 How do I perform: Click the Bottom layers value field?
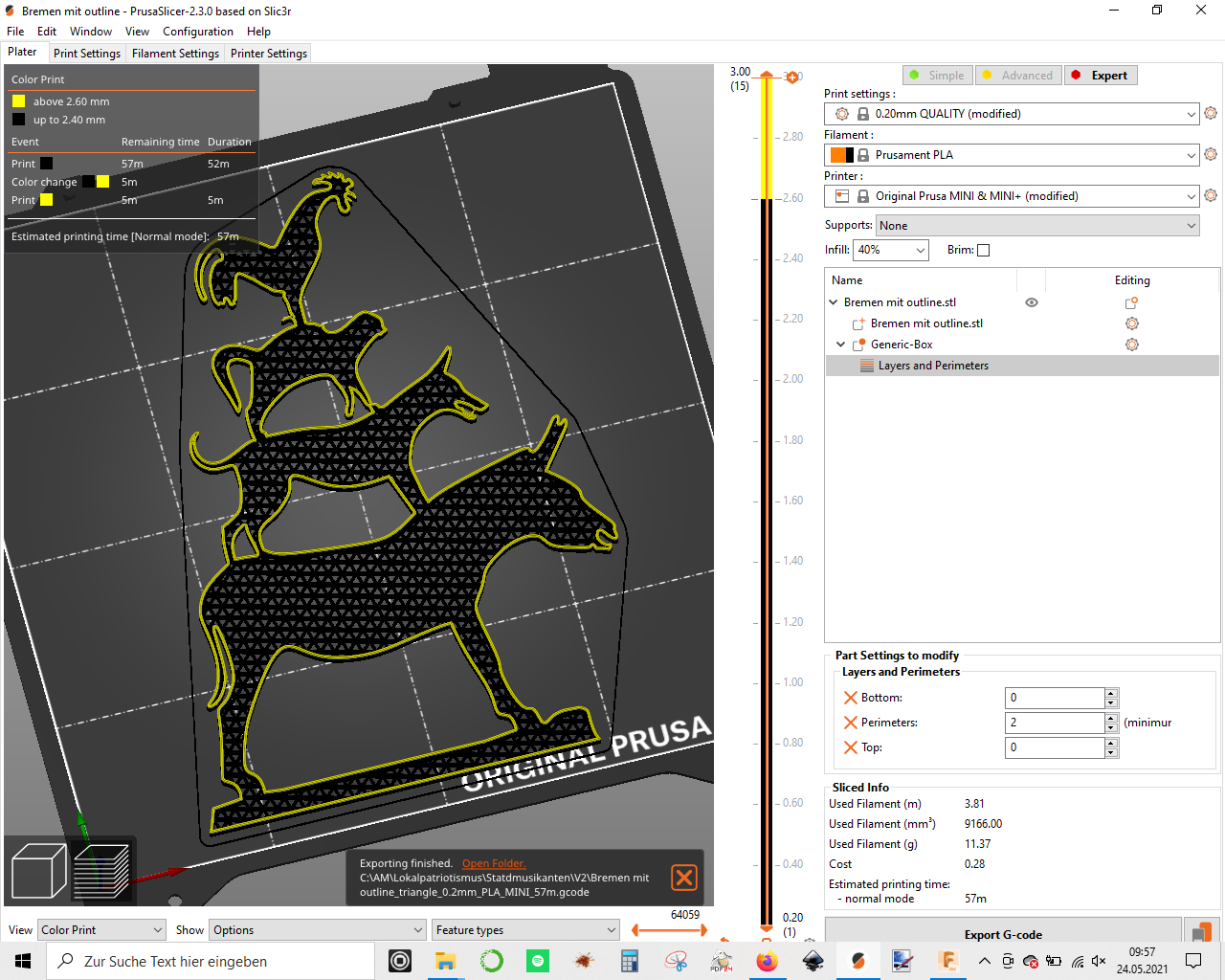(x=1056, y=698)
